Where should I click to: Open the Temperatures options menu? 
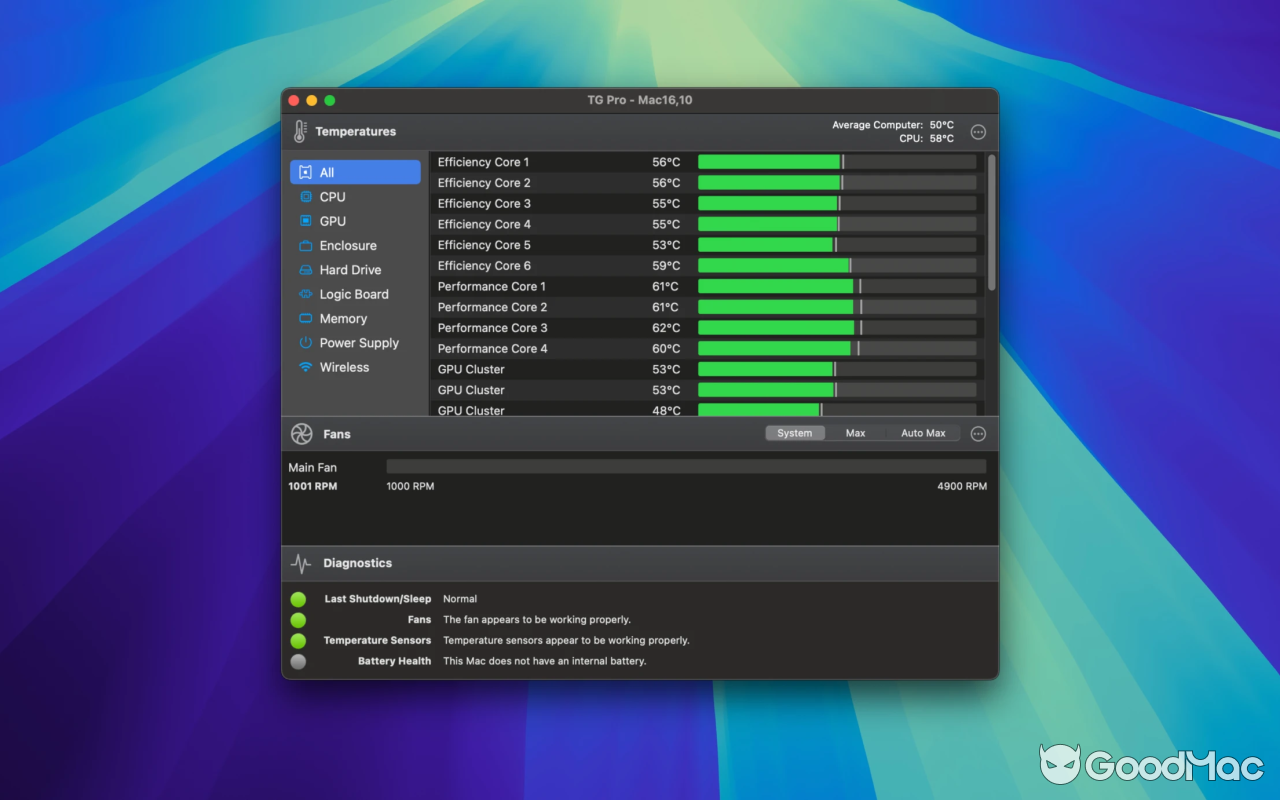978,131
